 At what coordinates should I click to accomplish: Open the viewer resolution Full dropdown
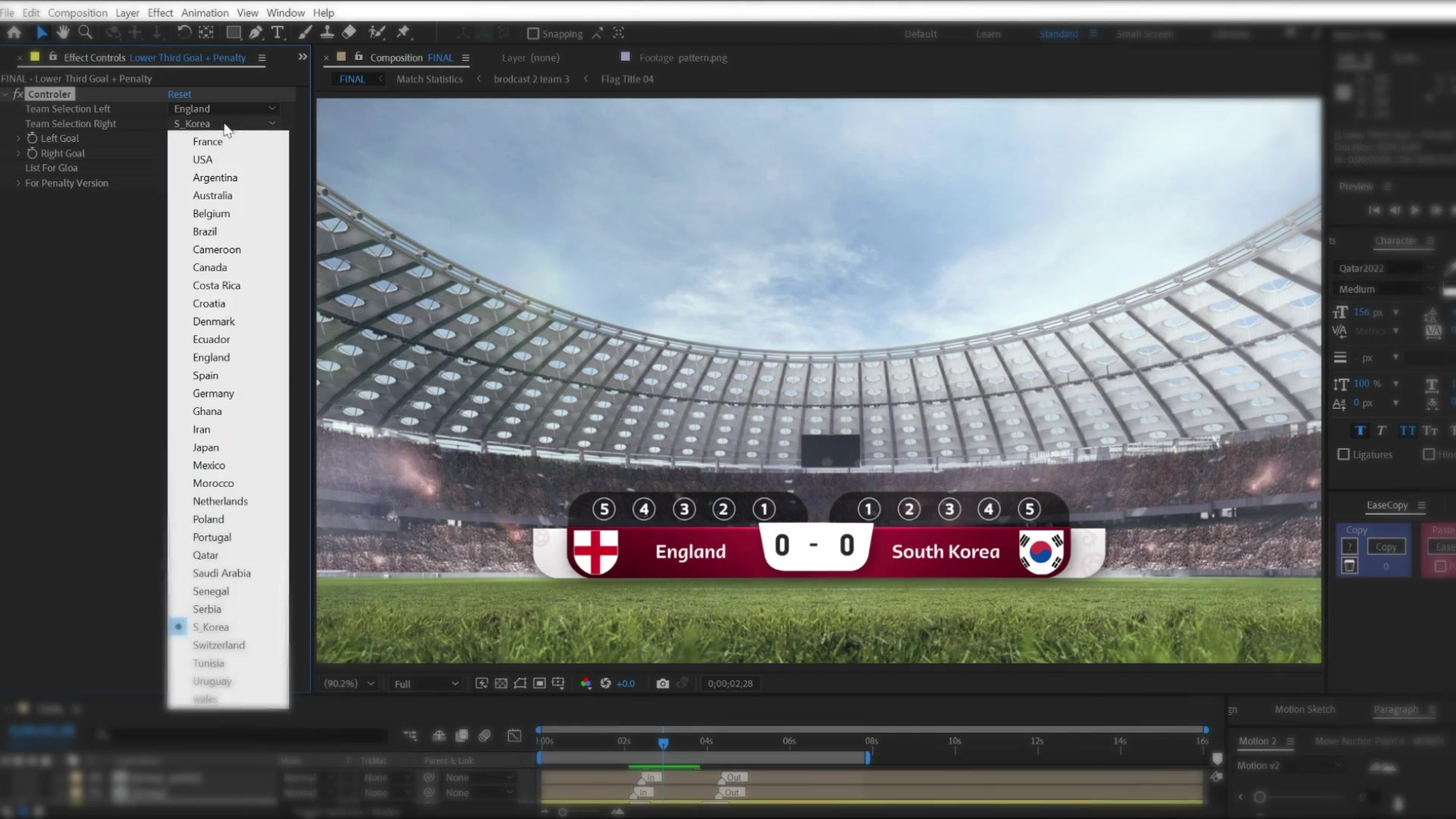tap(426, 683)
